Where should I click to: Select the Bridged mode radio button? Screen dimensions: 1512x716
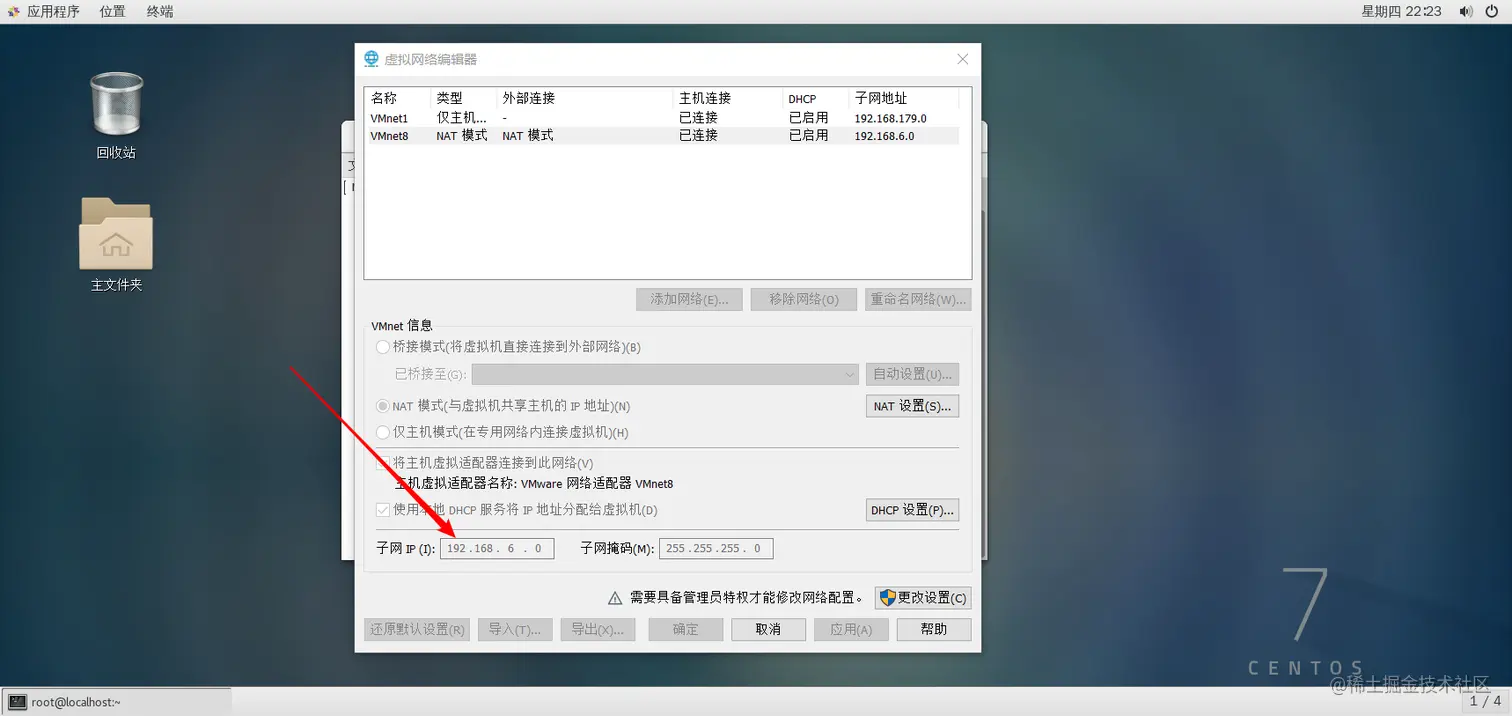point(383,347)
